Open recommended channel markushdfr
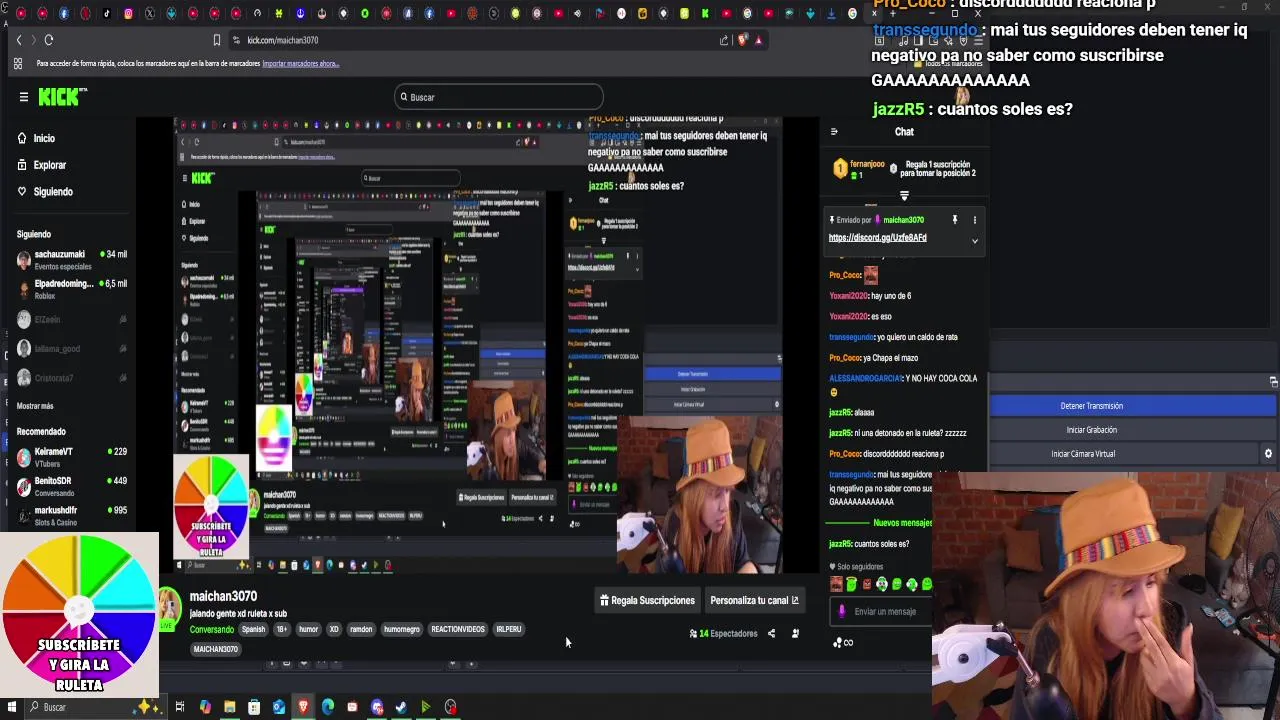Viewport: 1280px width, 720px height. [x=72, y=515]
